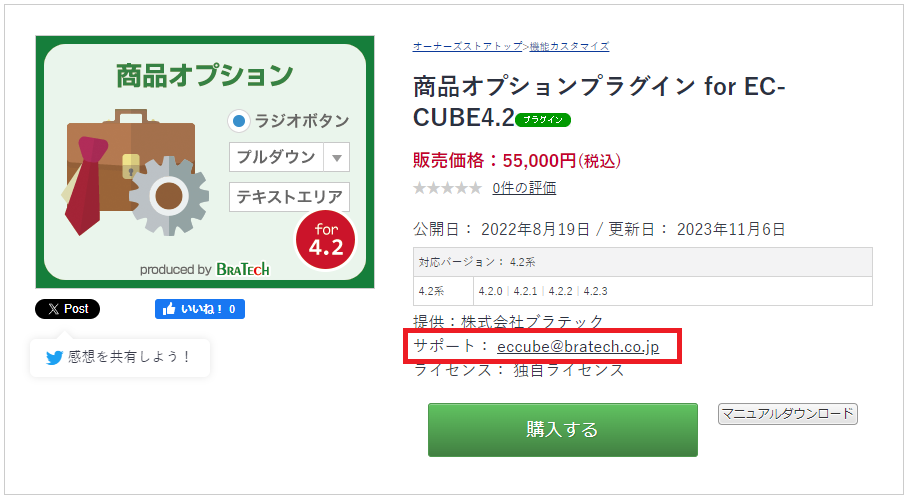Click the red "for 4.2" circle badge

[325, 240]
